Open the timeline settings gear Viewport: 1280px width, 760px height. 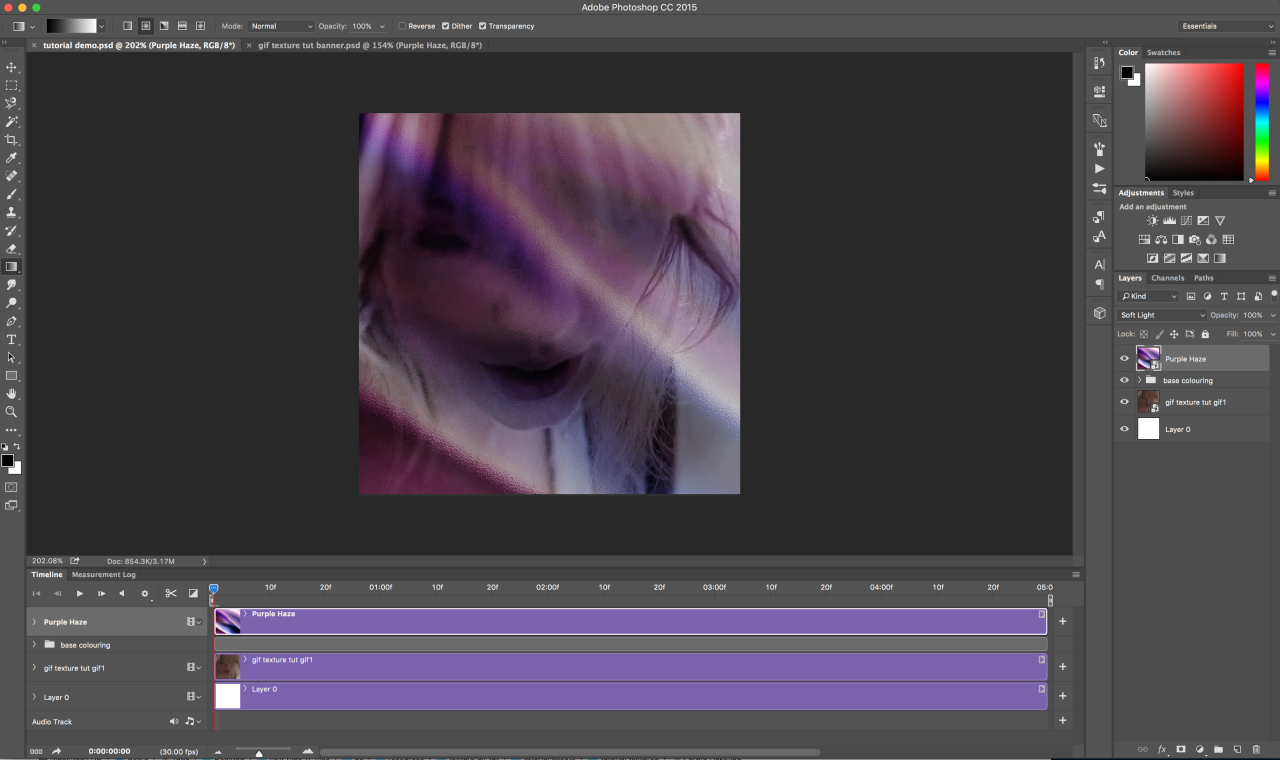(145, 593)
